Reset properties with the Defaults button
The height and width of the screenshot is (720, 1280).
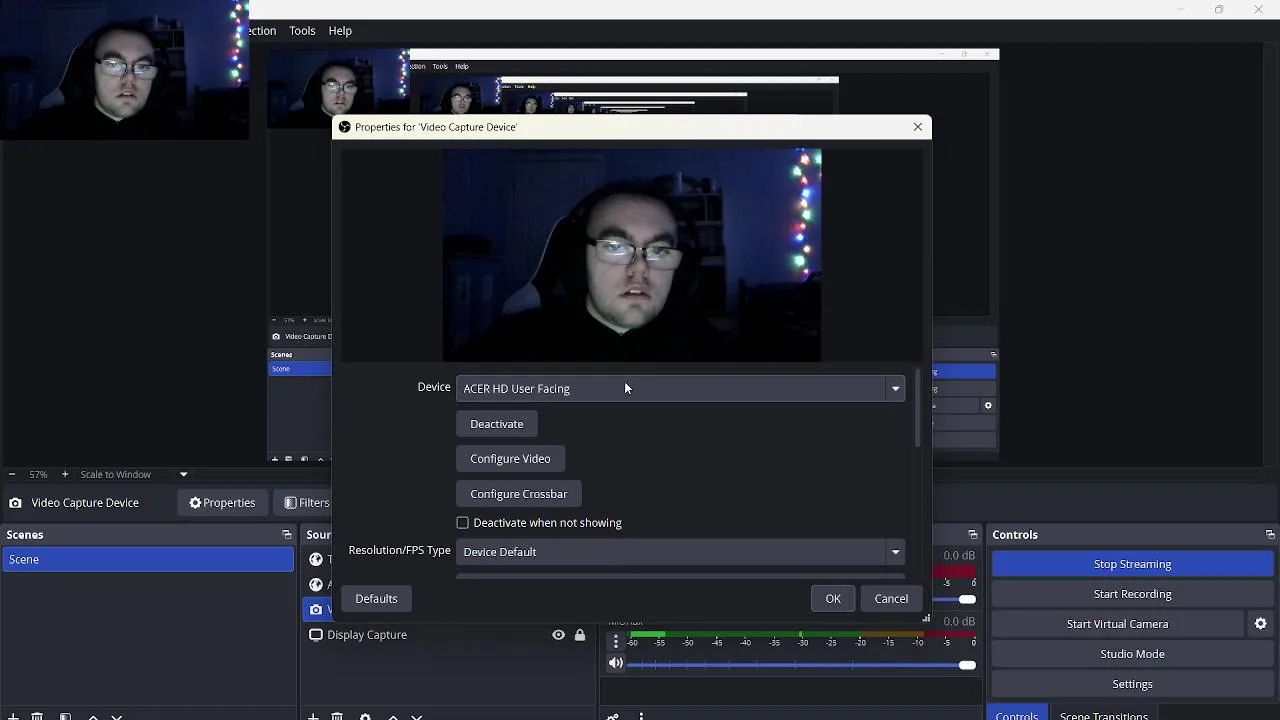pyautogui.click(x=376, y=599)
